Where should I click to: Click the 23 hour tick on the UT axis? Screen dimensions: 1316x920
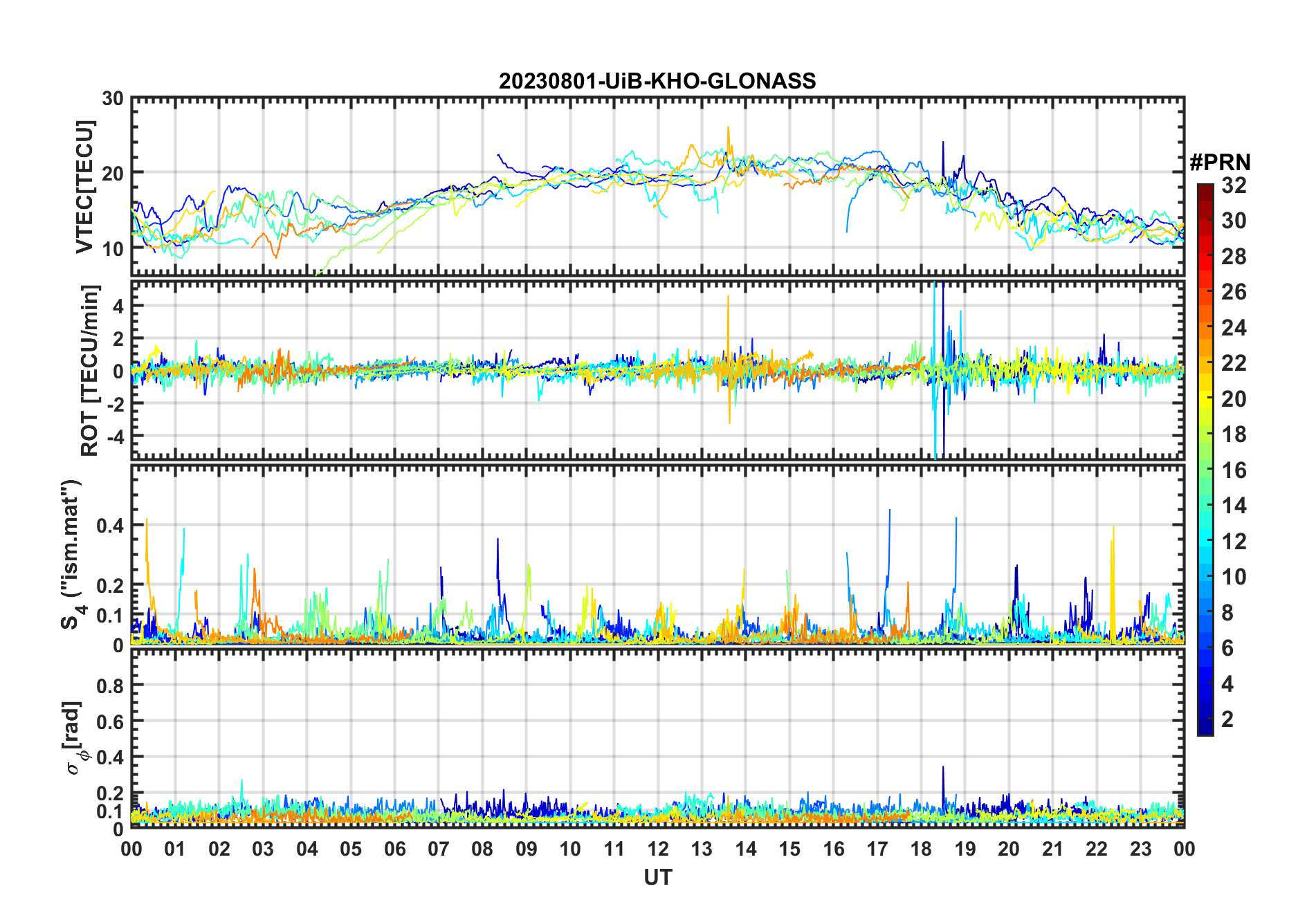coord(1140,849)
